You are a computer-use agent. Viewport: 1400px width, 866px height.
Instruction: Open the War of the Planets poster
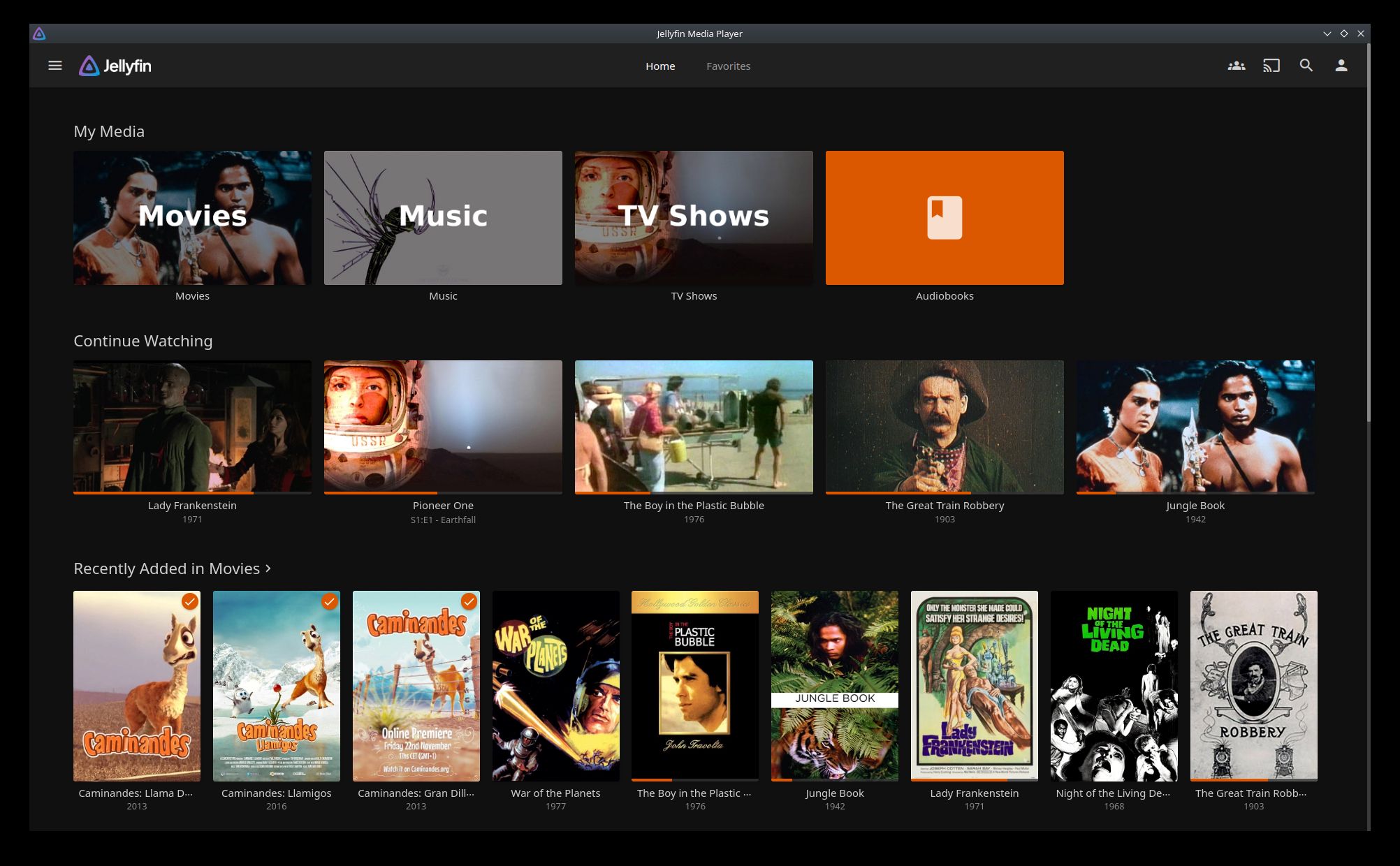[556, 686]
